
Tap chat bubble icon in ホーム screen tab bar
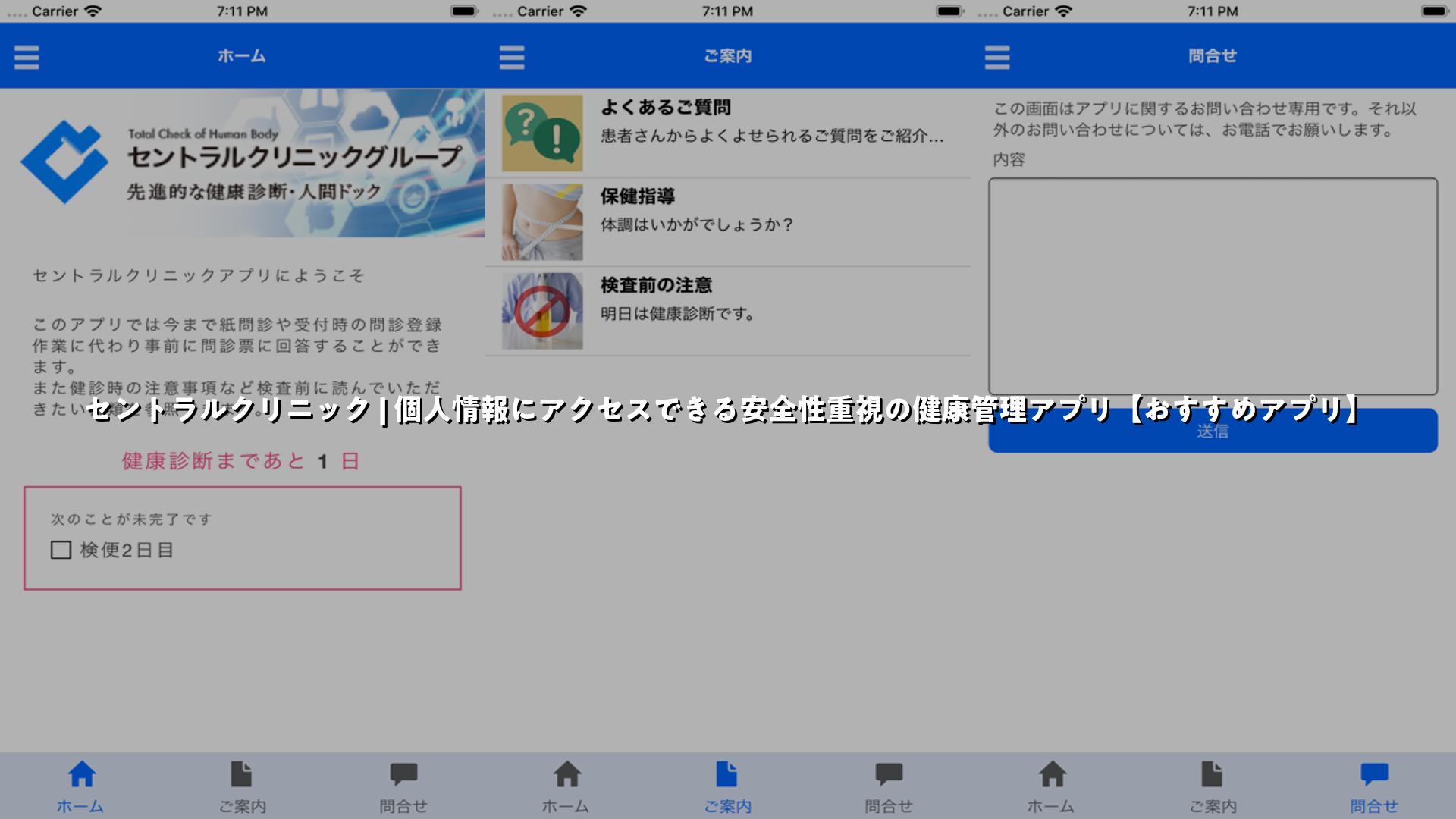403,774
